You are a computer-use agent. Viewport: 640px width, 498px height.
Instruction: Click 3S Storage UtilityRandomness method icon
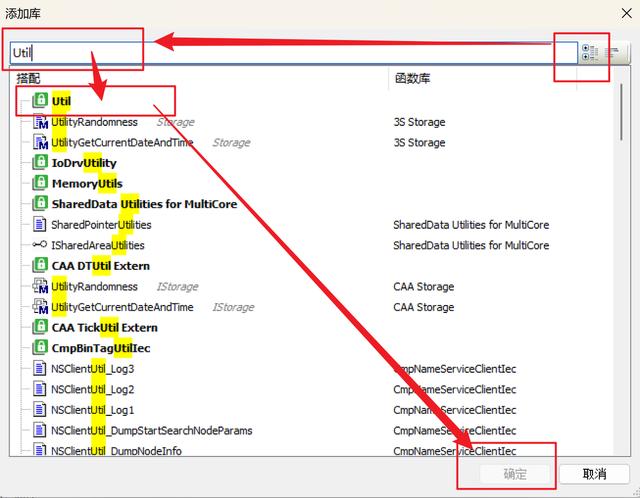(x=40, y=122)
